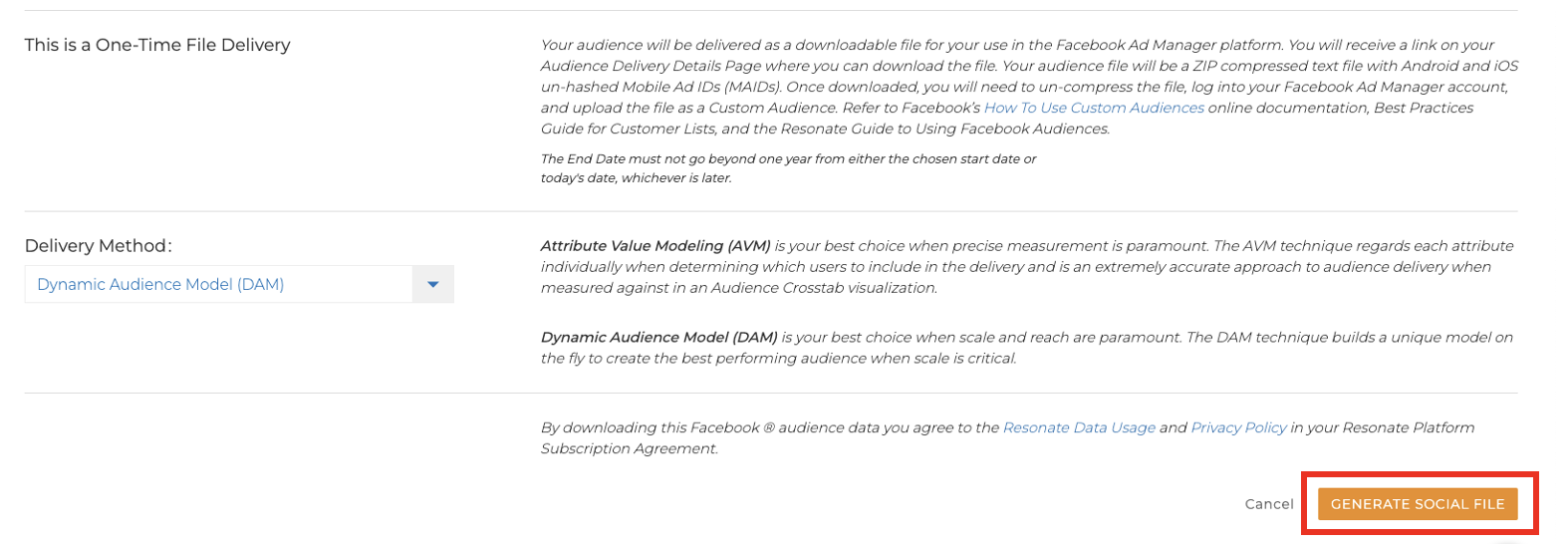Open the Dynamic Audience Model (DAM) combo box
This screenshot has width=1568, height=546.
click(239, 284)
